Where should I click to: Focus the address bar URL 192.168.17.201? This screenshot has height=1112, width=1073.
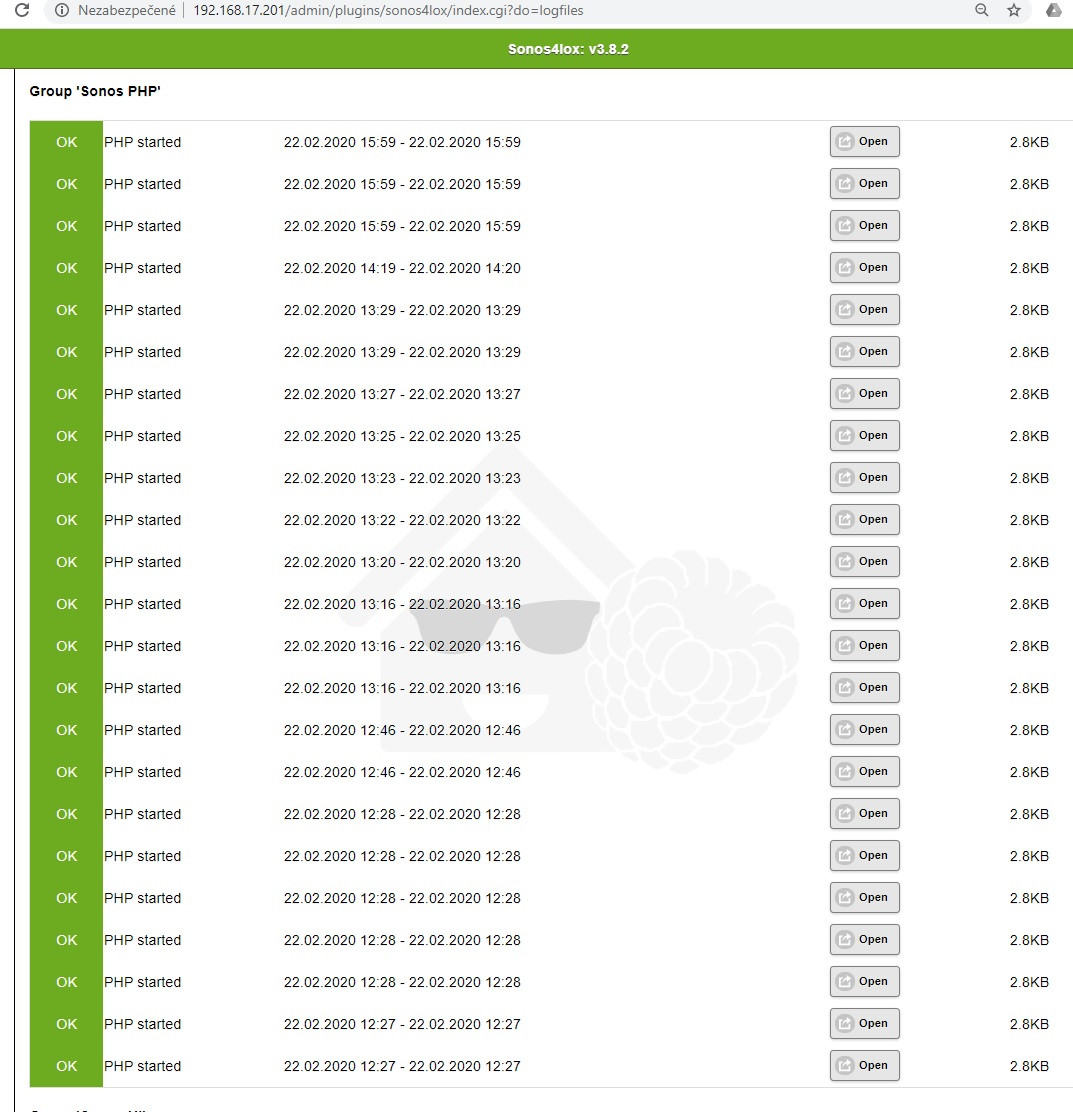[388, 11]
